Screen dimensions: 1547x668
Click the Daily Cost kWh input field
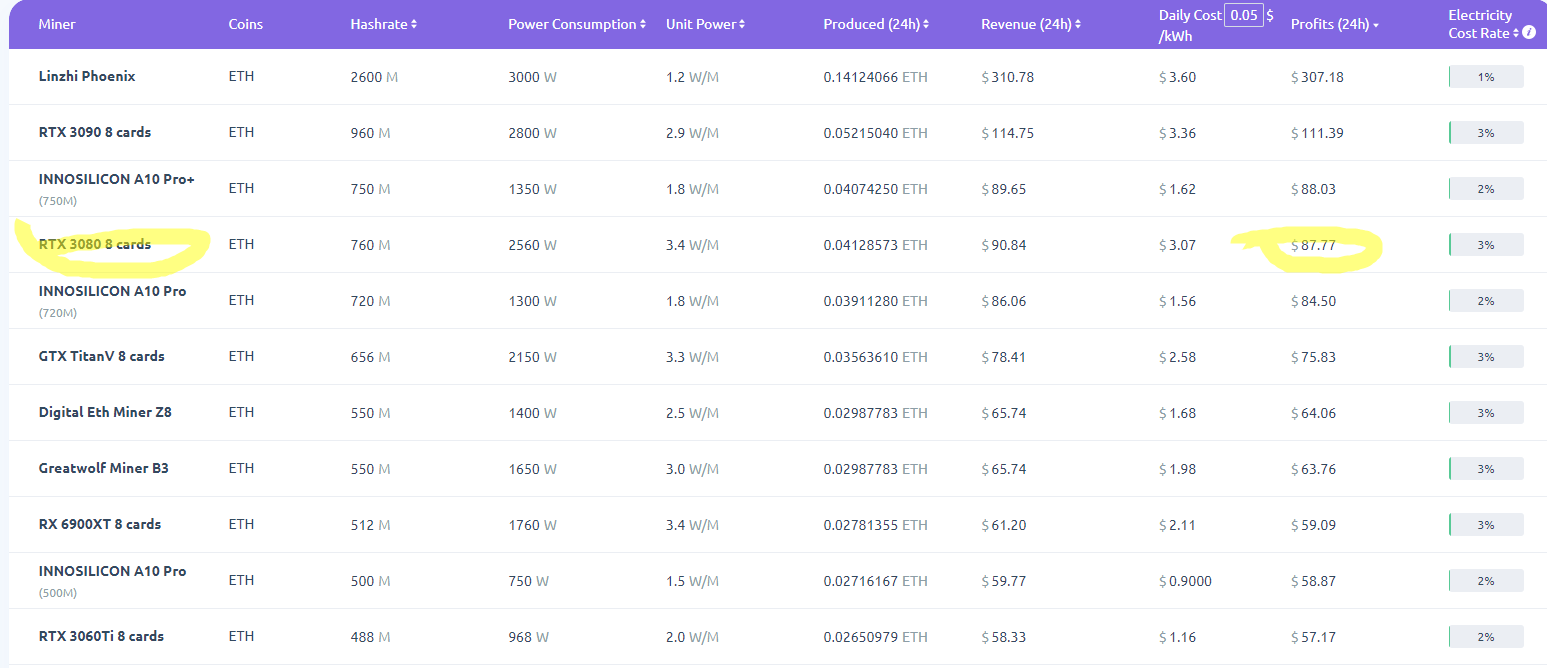[1244, 15]
